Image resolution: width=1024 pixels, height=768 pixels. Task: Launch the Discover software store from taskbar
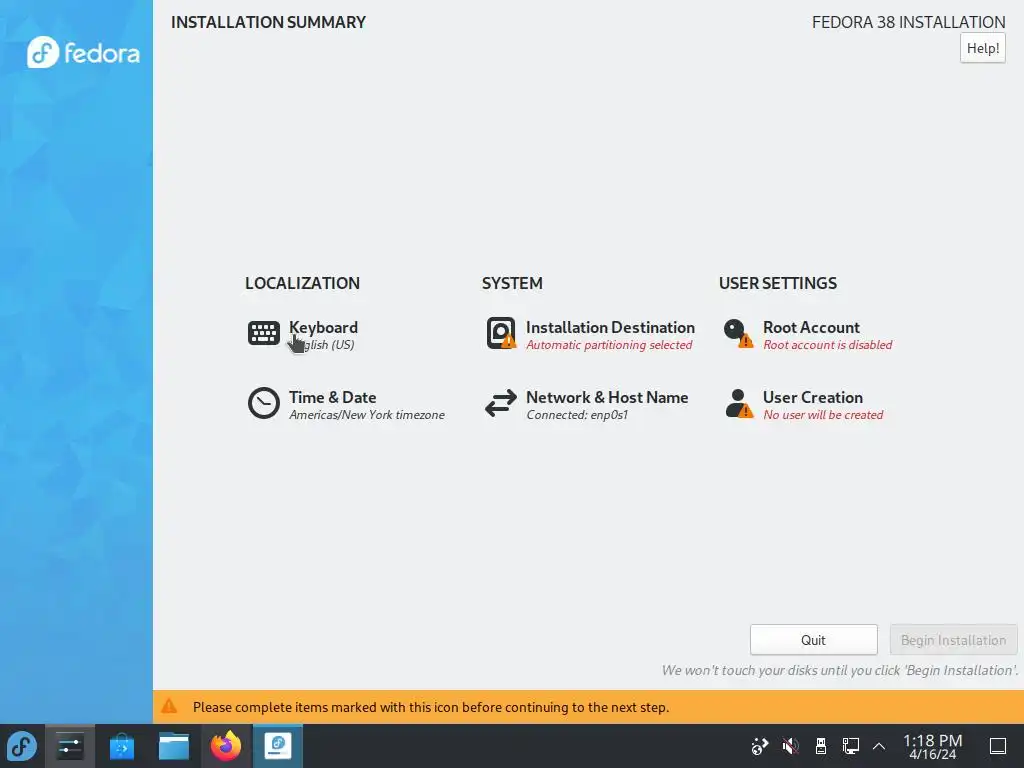click(x=121, y=746)
